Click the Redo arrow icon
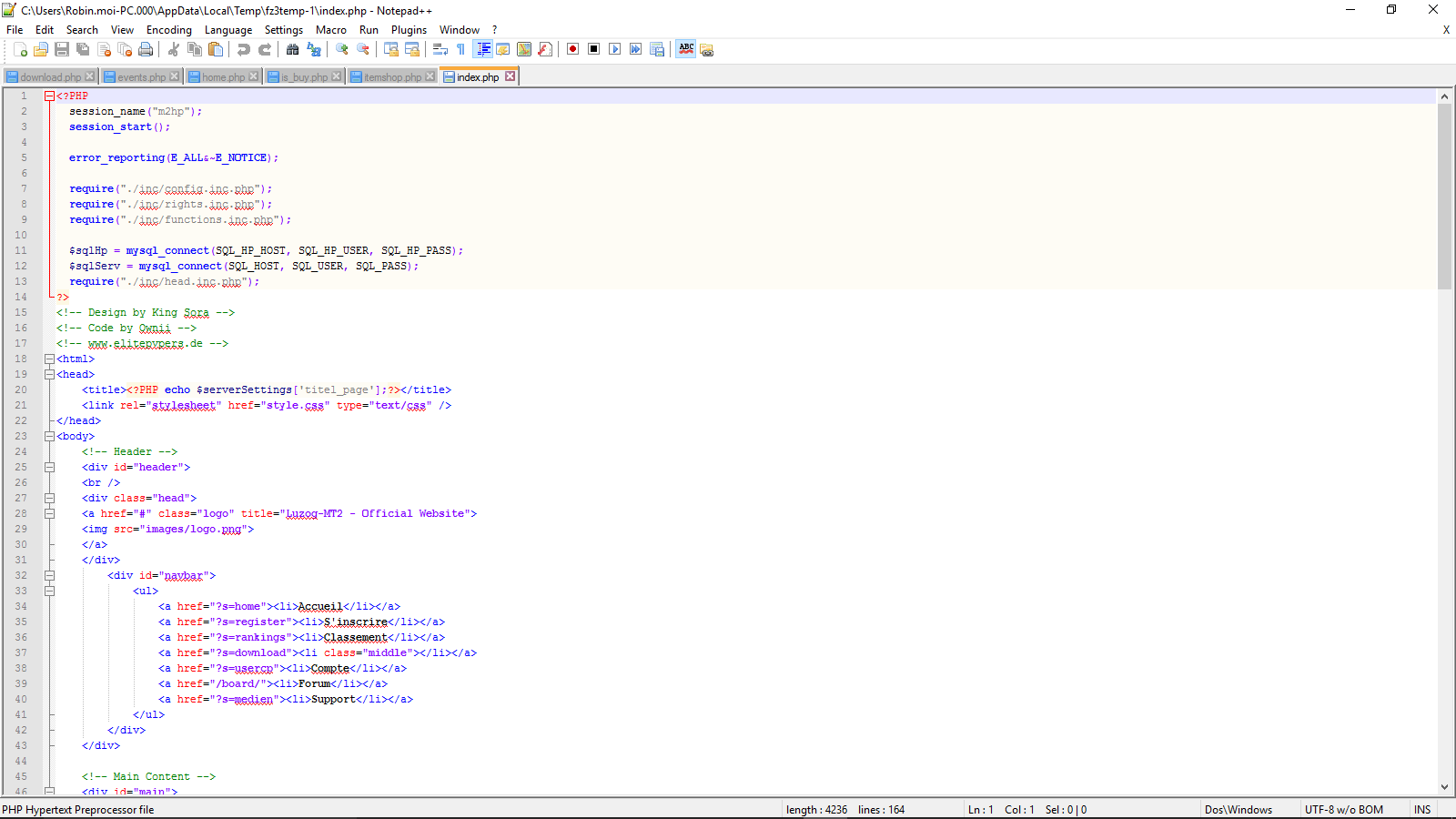Viewport: 1456px width, 819px height. pos(264,49)
